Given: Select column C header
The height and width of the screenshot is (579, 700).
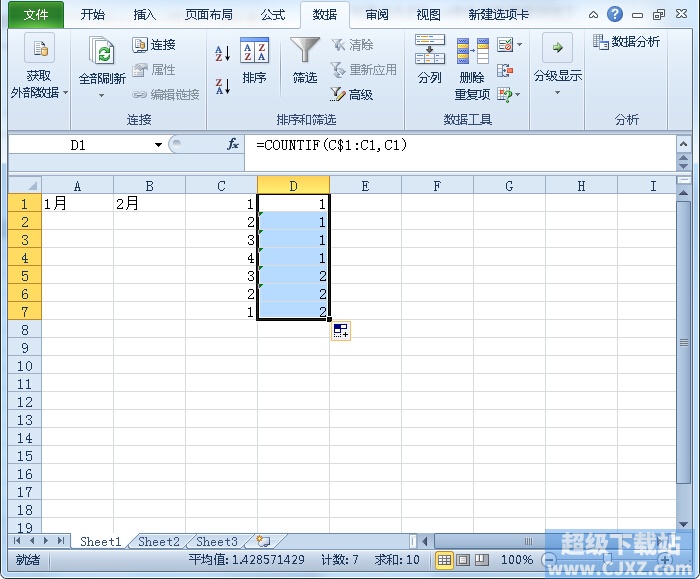Looking at the screenshot, I should 221,185.
